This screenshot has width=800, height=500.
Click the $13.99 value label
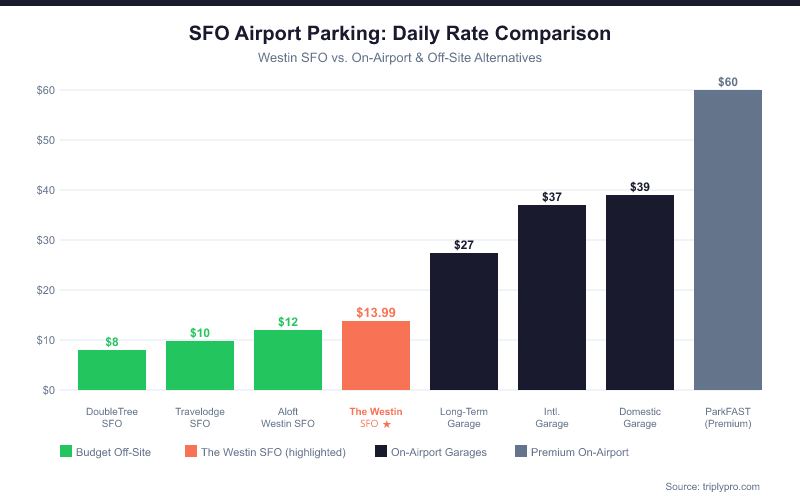click(376, 313)
